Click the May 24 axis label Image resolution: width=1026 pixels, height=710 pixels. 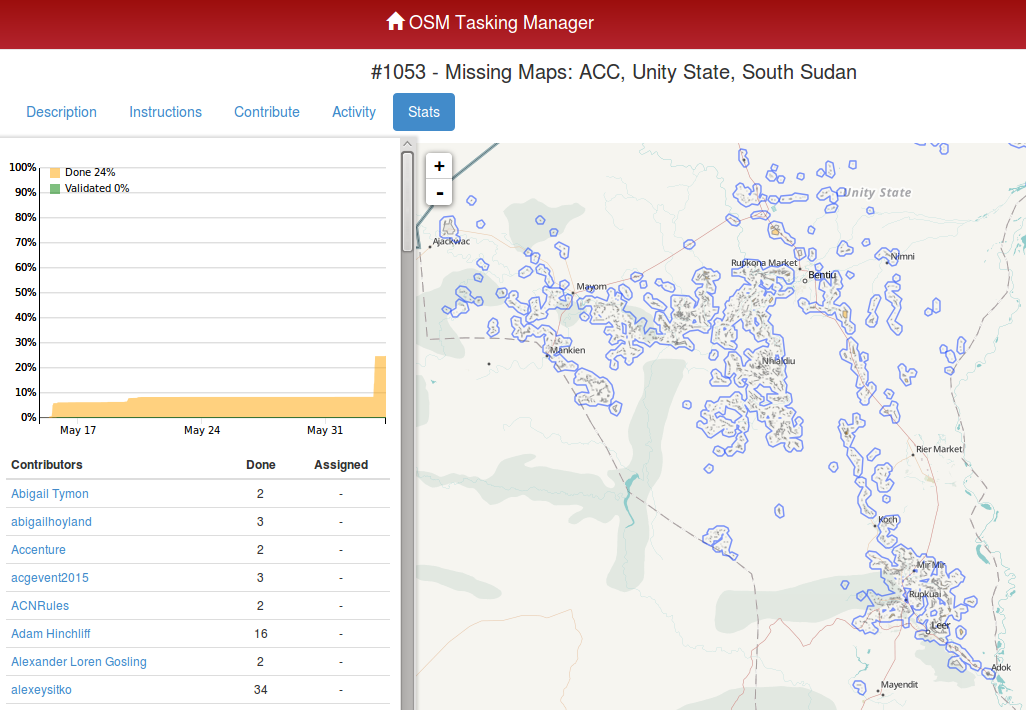pos(202,430)
